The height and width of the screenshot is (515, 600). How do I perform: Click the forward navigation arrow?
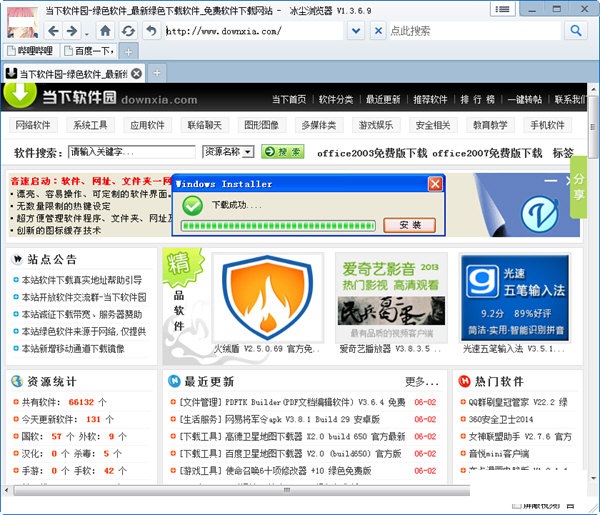[74, 31]
